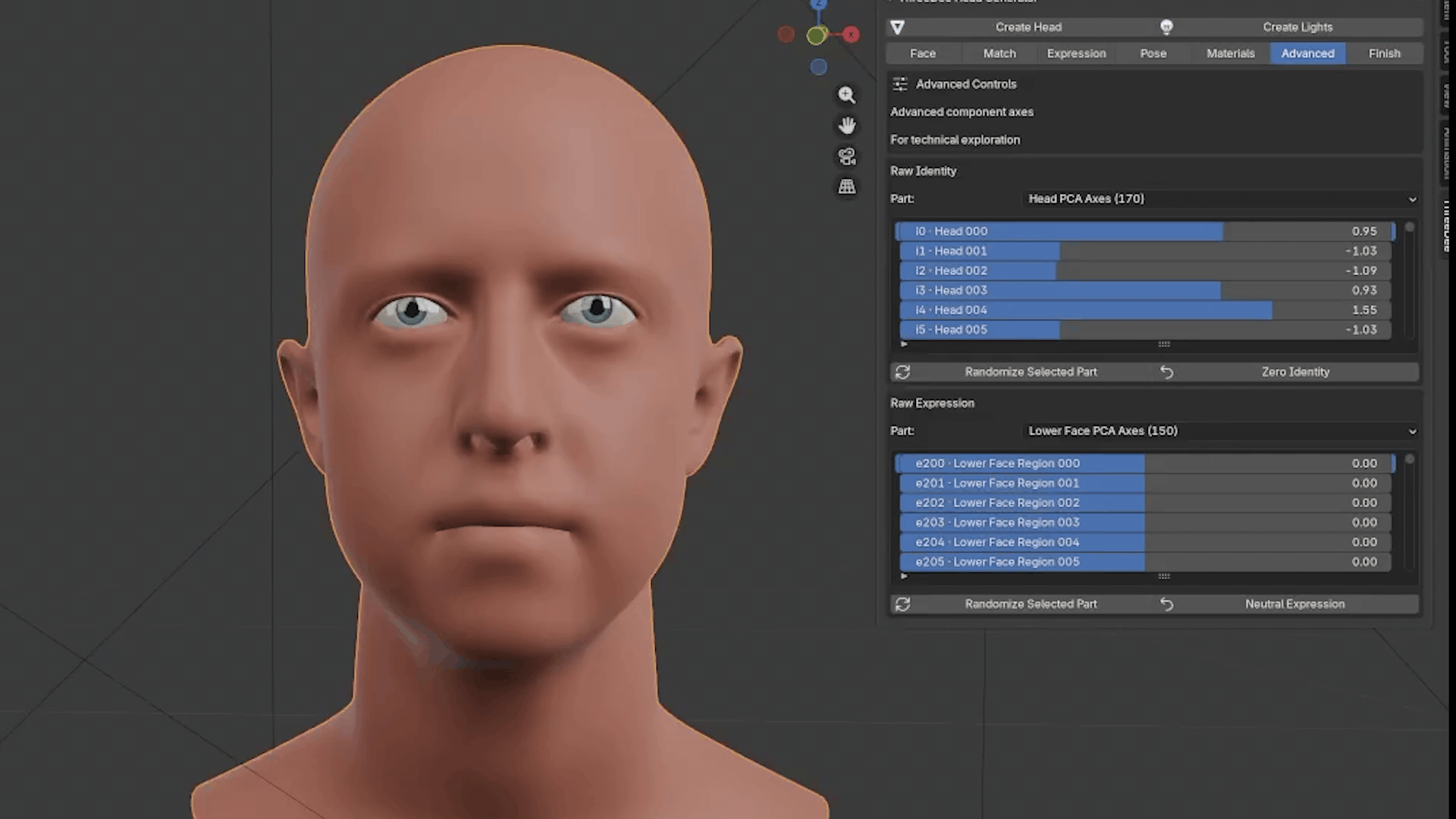
Task: Click the Zero Identity button
Action: (x=1288, y=372)
